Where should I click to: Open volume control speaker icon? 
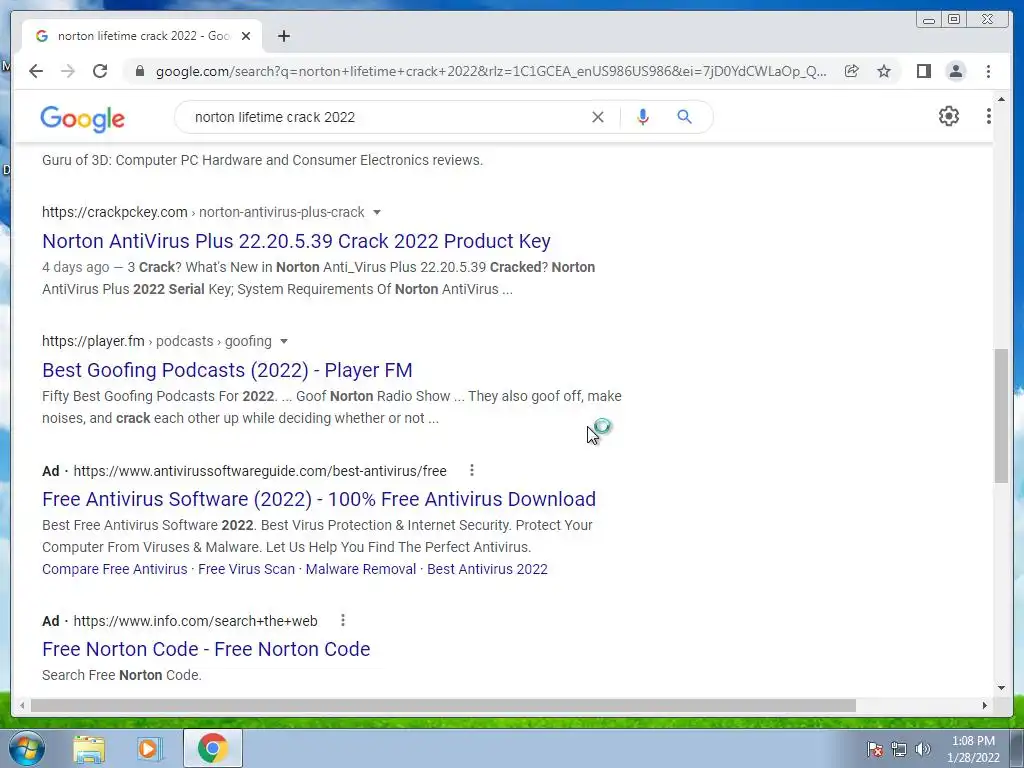click(x=923, y=749)
